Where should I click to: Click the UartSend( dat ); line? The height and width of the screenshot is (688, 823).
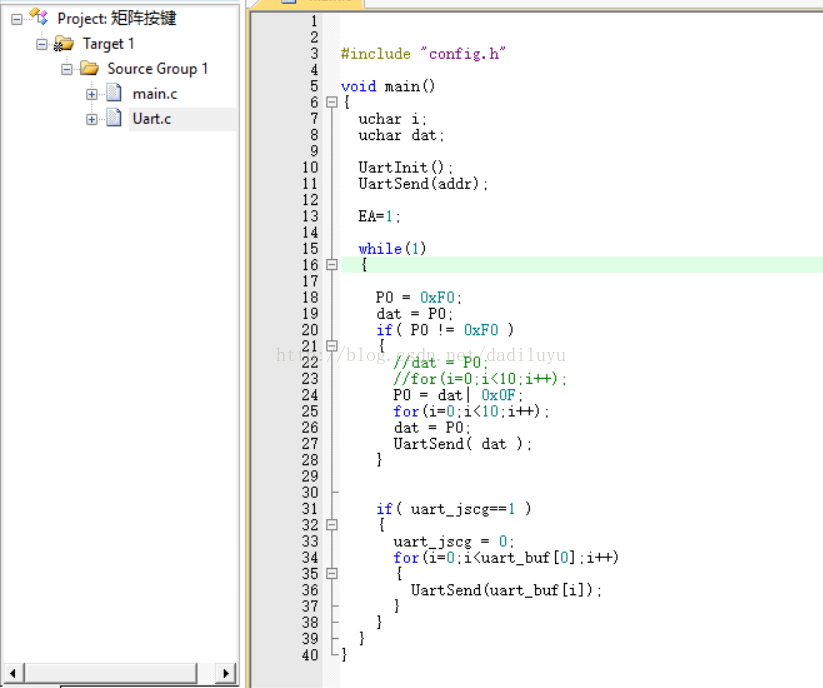point(462,444)
